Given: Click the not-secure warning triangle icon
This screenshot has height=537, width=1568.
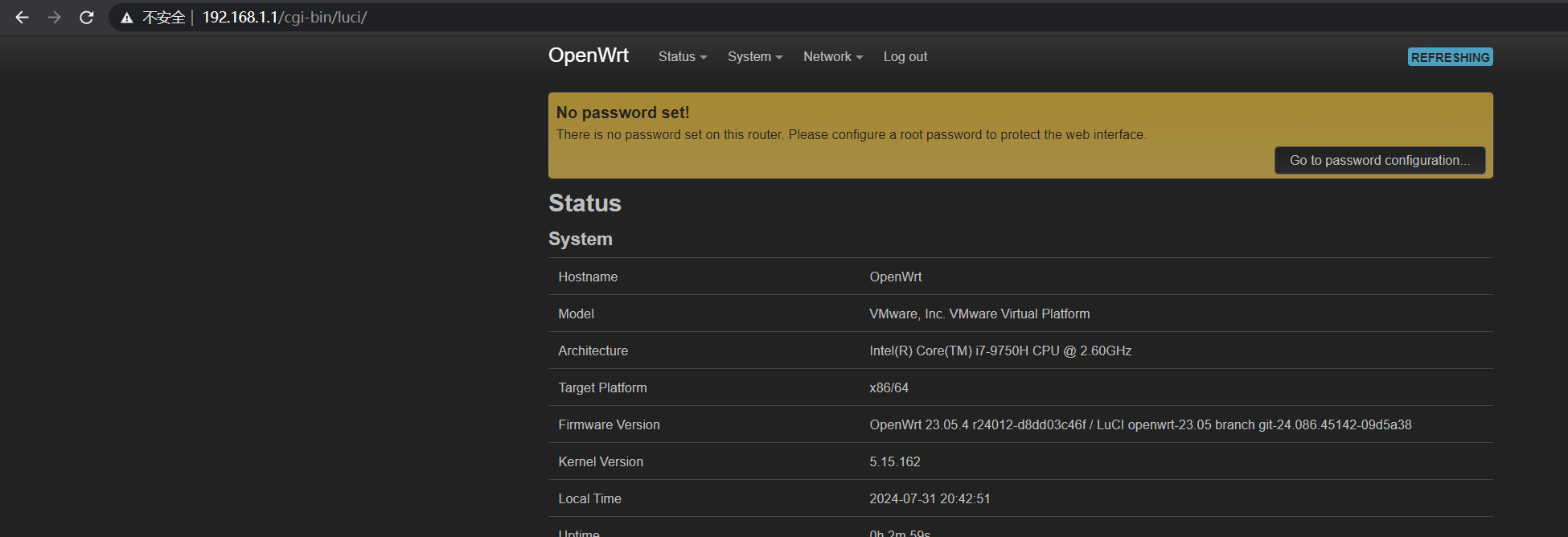Looking at the screenshot, I should tap(127, 18).
